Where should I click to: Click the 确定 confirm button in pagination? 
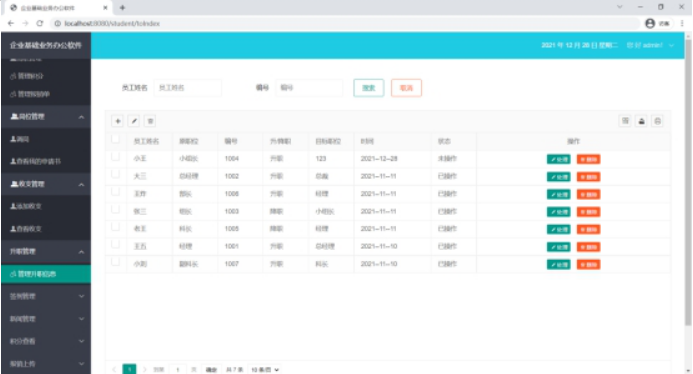(211, 370)
